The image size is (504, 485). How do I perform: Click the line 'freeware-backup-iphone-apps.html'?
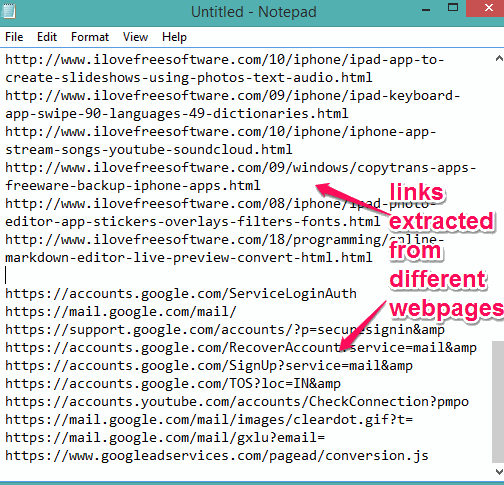click(133, 186)
